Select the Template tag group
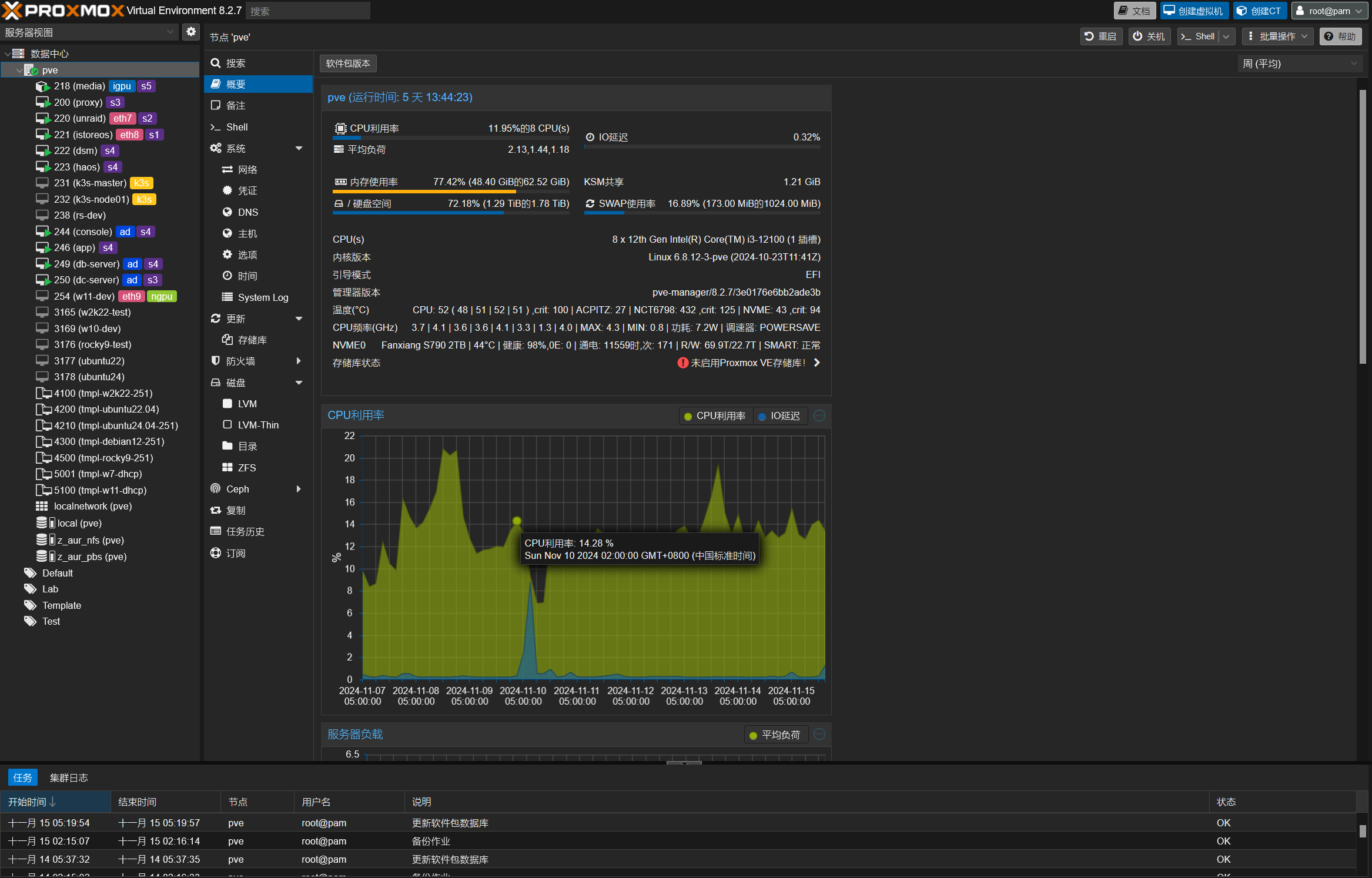 [100, 606]
